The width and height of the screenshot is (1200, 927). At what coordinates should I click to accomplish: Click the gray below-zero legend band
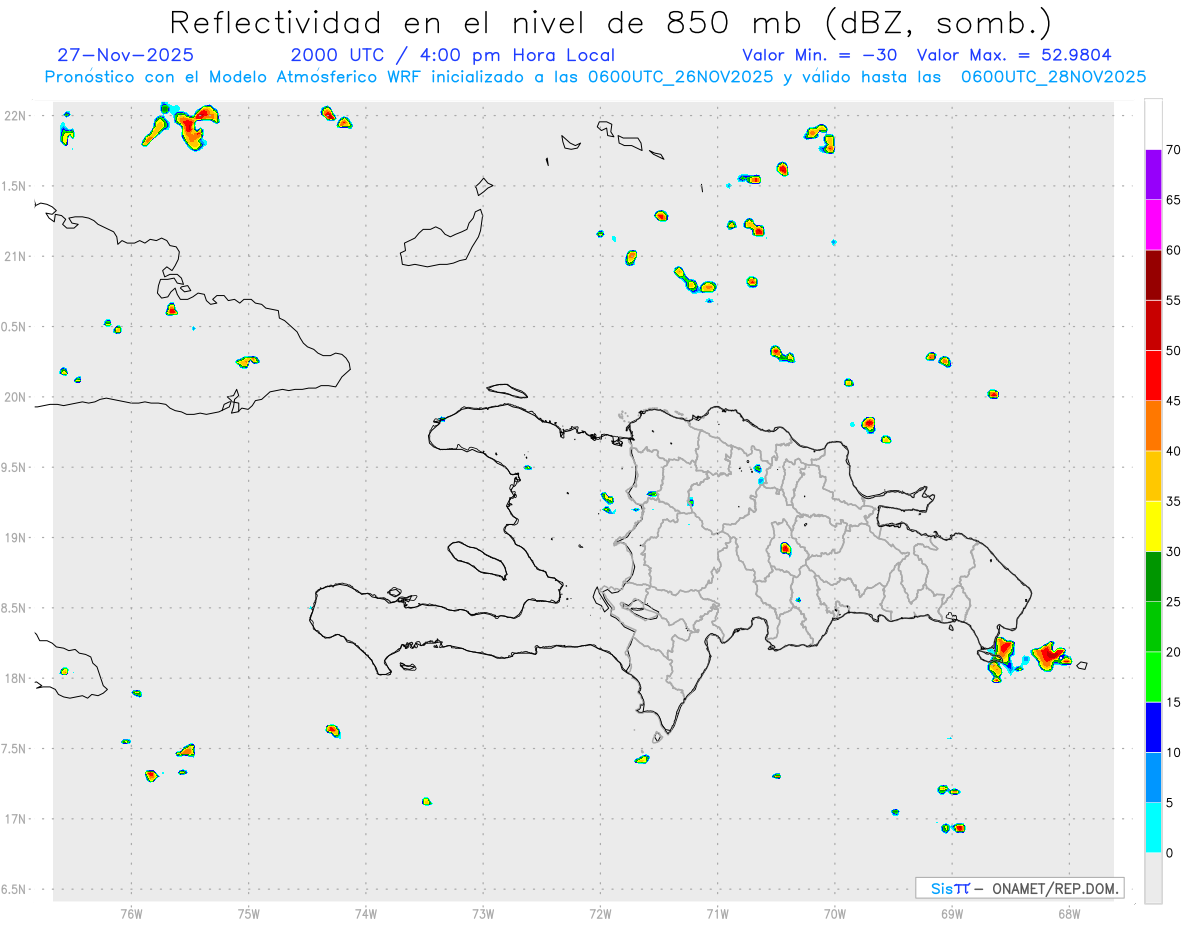point(1153,878)
